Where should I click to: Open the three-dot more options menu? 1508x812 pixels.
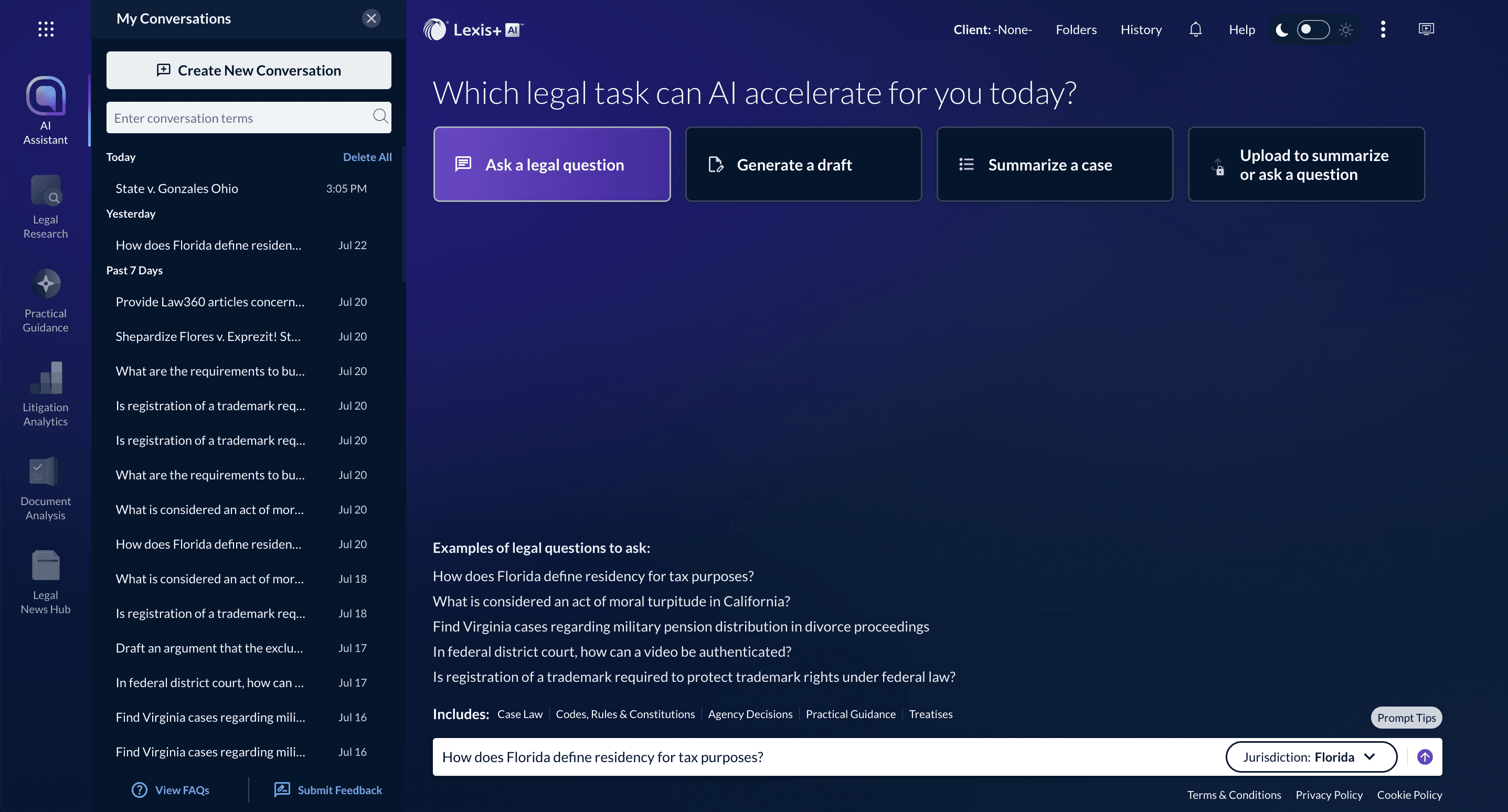[1383, 29]
